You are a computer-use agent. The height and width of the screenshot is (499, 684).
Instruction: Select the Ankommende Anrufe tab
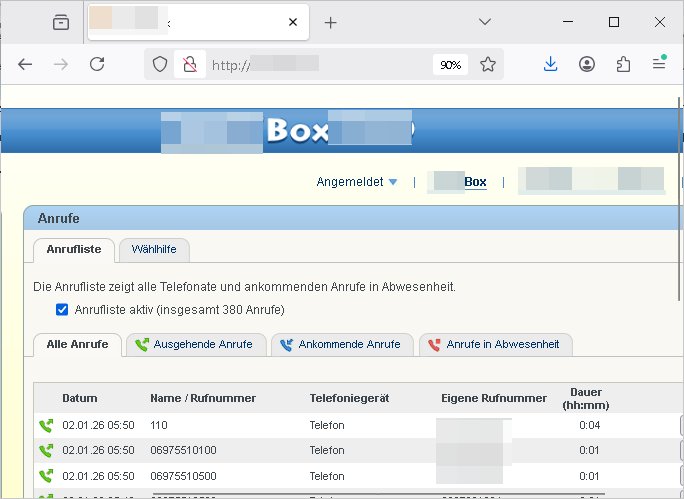pyautogui.click(x=342, y=344)
